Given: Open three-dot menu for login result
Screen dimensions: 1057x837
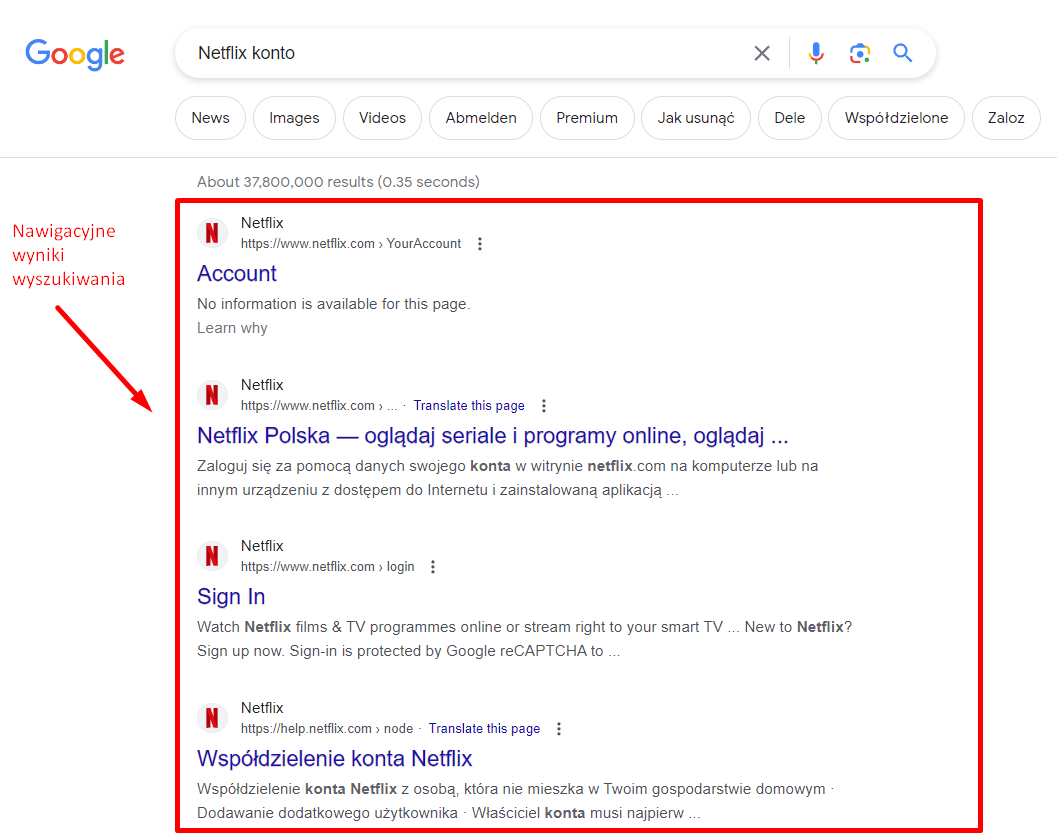Looking at the screenshot, I should coord(433,567).
